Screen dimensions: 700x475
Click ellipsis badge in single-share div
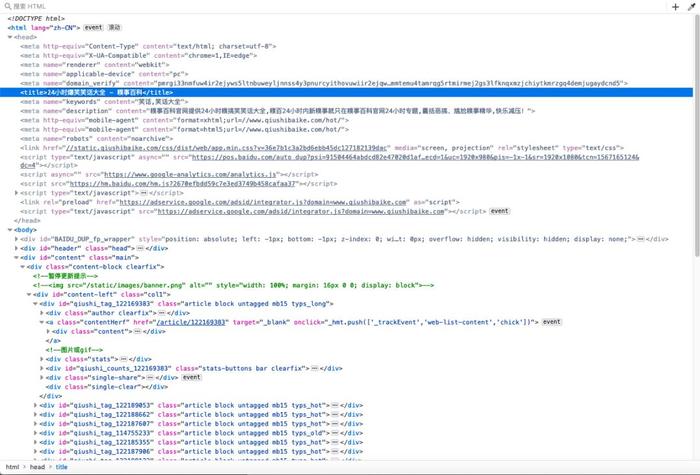[150, 378]
